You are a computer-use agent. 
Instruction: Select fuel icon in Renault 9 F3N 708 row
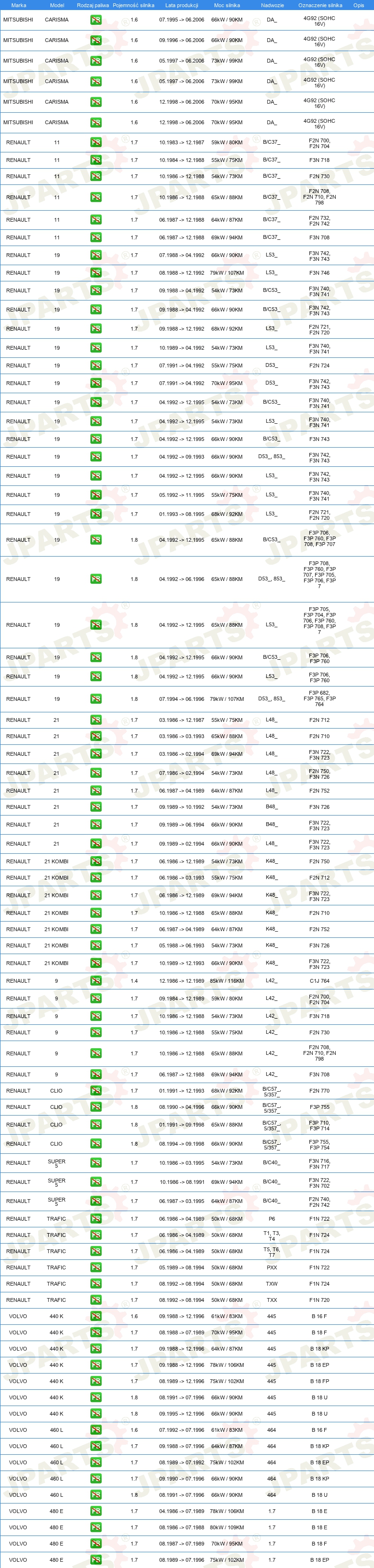[x=96, y=1075]
